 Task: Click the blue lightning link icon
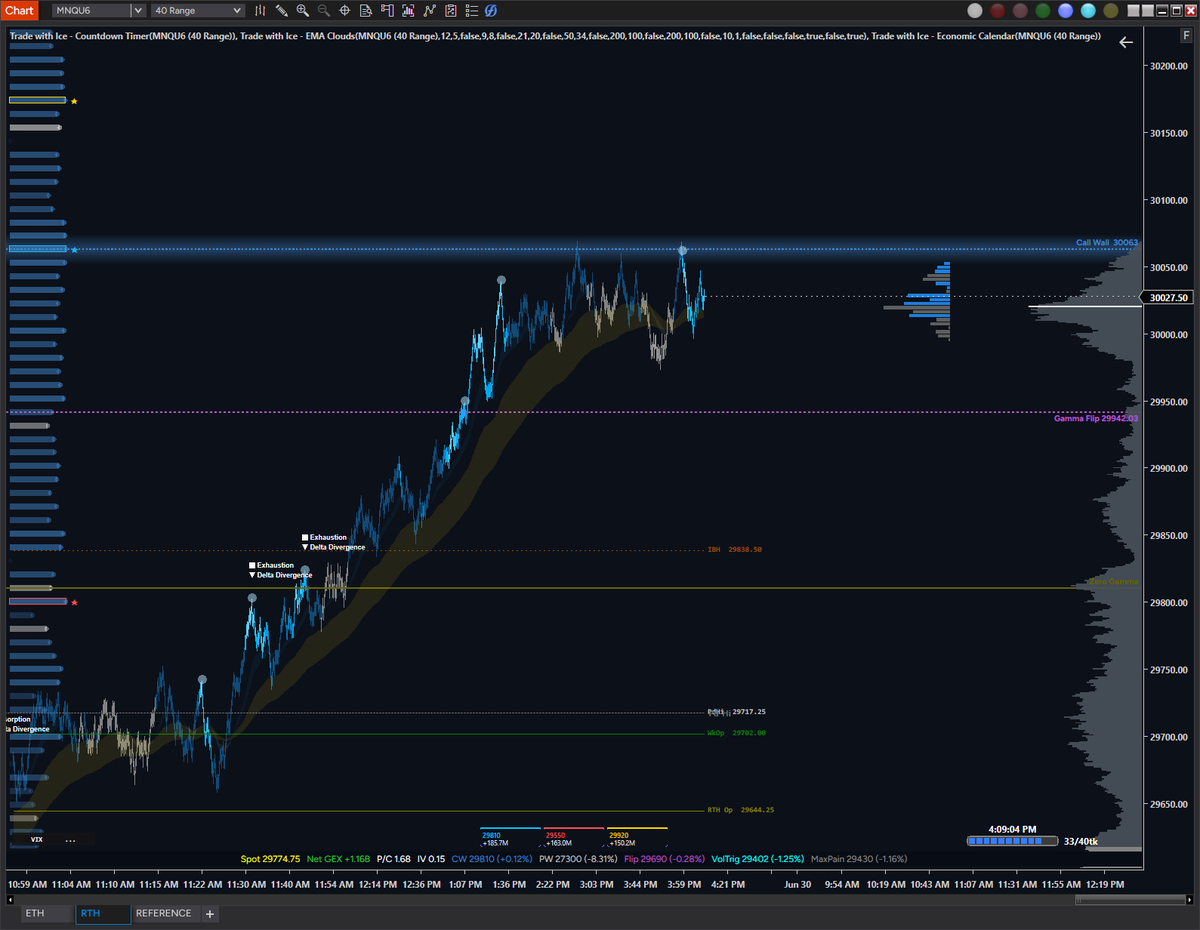click(x=490, y=10)
